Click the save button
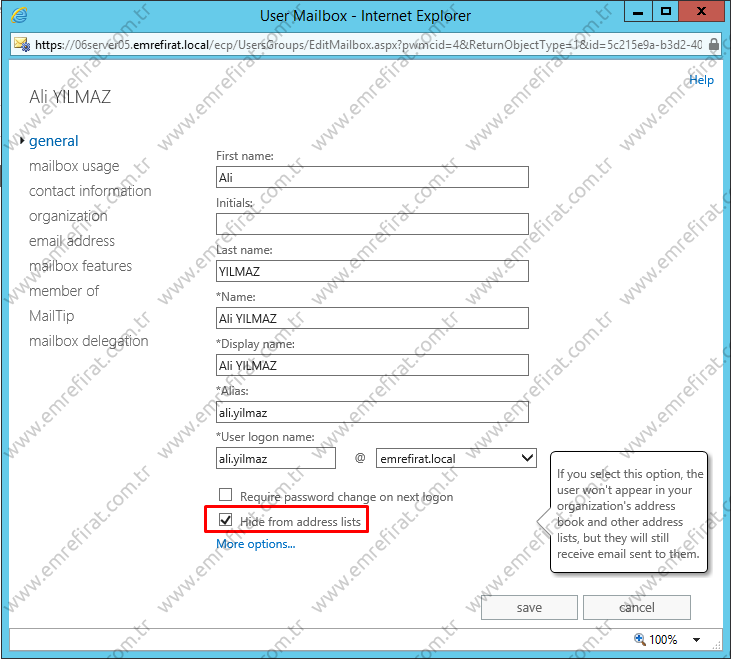The width and height of the screenshot is (731, 659). click(529, 607)
